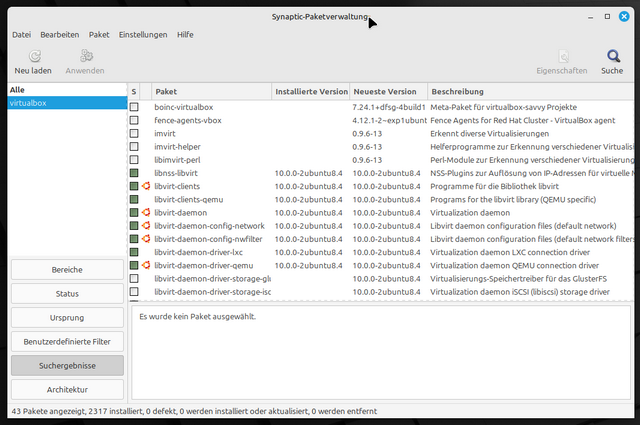Click 'Virtualization daemon LXC connection driver' description

510,252
